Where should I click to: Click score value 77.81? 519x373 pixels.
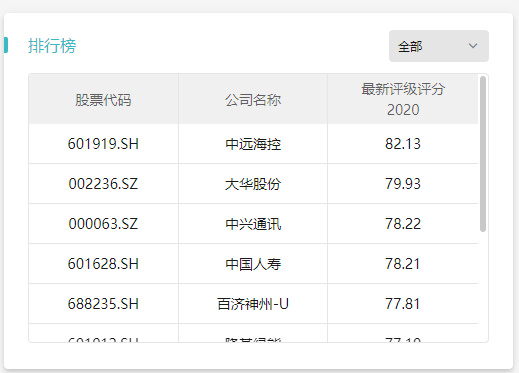[402, 304]
